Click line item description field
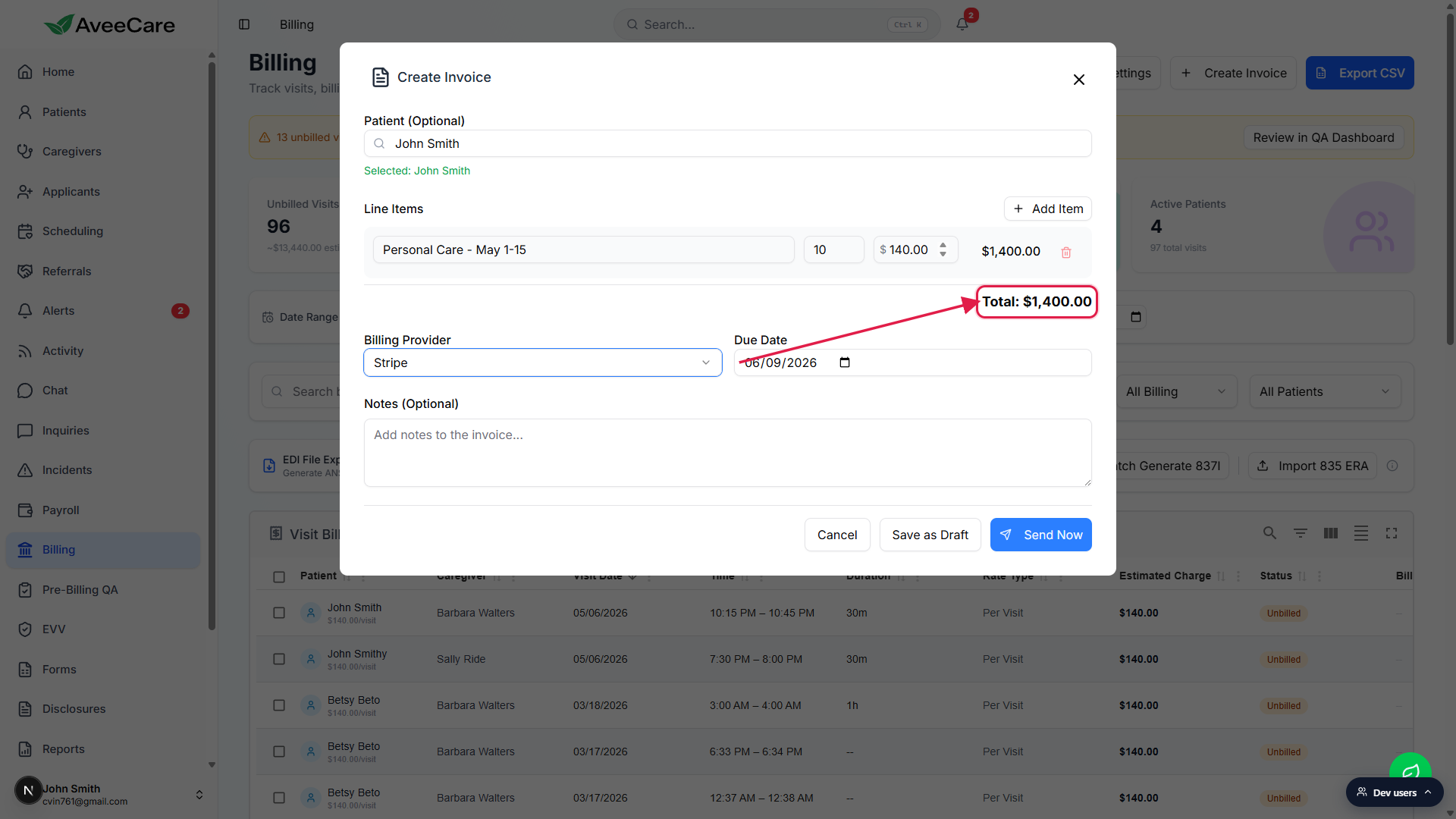Viewport: 1456px width, 819px height. coord(583,249)
